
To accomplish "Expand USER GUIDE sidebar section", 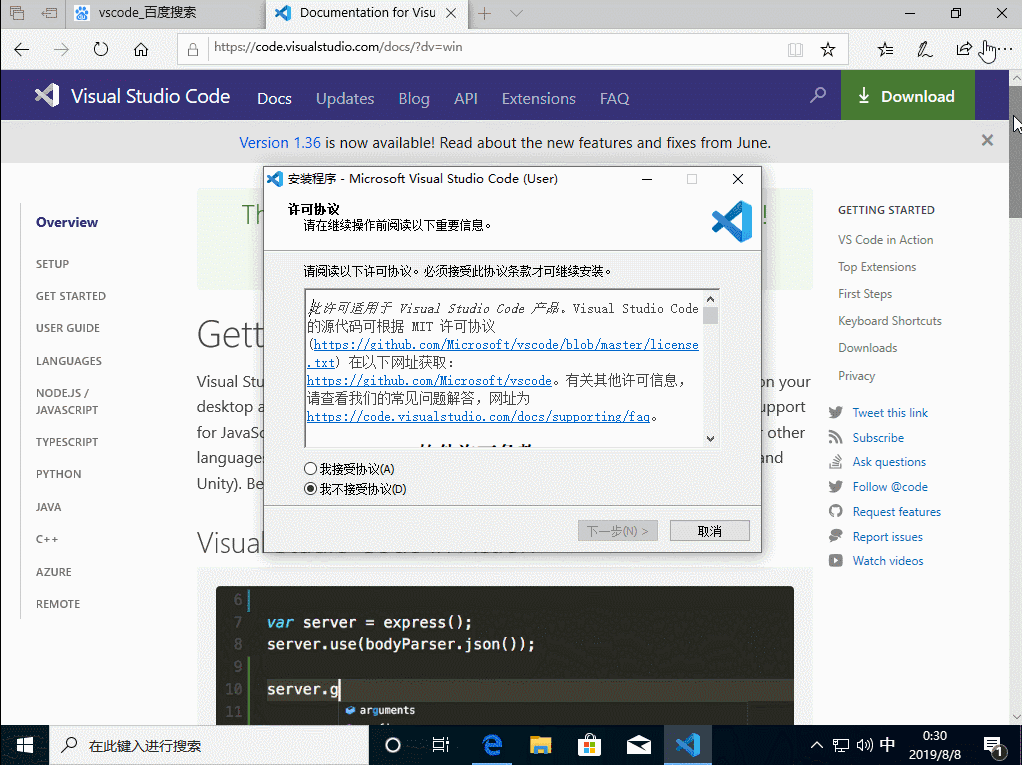I will coord(68,328).
